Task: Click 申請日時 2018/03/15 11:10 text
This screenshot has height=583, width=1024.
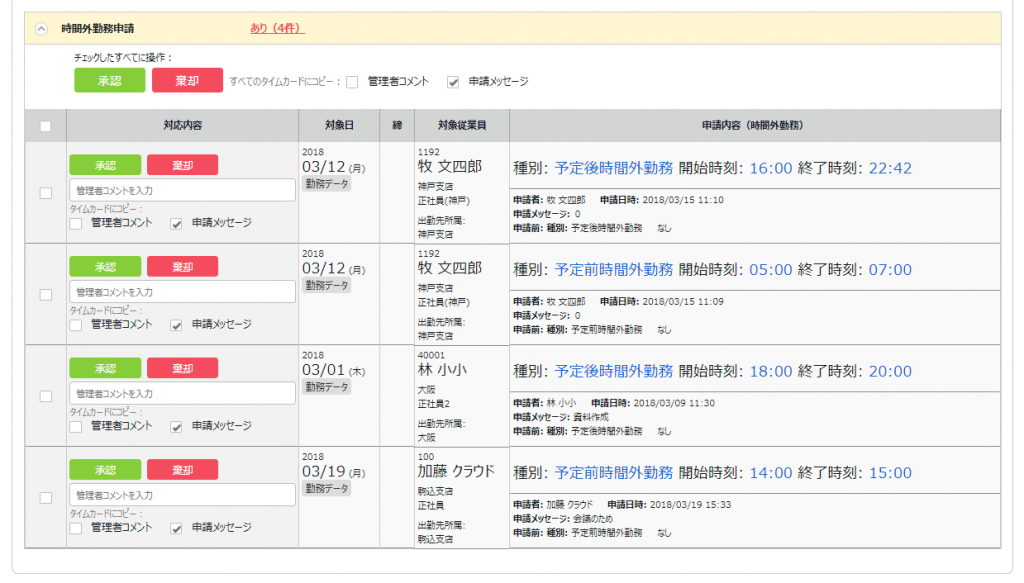Action: tap(662, 200)
